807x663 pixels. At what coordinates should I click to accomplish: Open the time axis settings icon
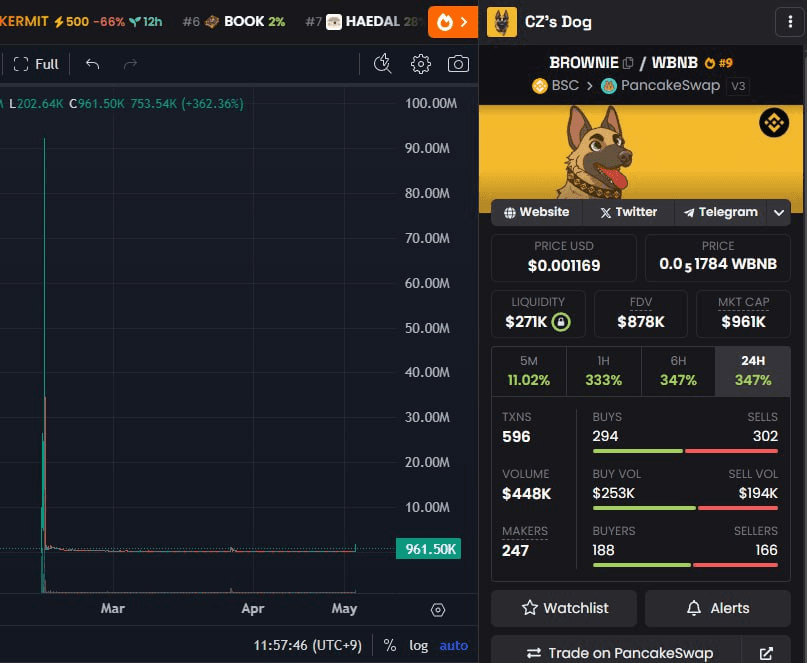(438, 610)
